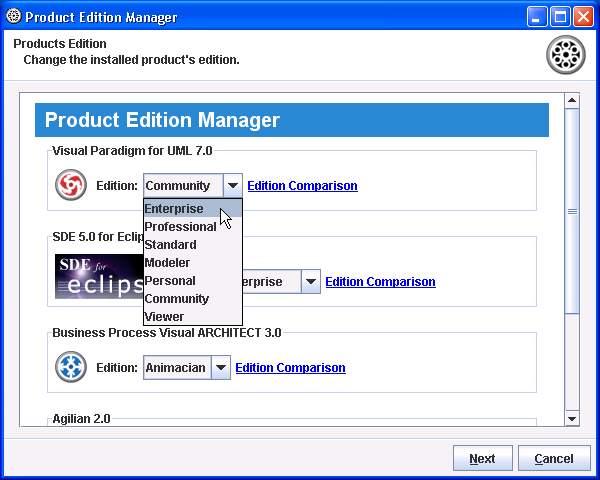Open Edition Comparison link for Business Process Visual ARCHITECT
This screenshot has width=600, height=480.
(x=290, y=367)
